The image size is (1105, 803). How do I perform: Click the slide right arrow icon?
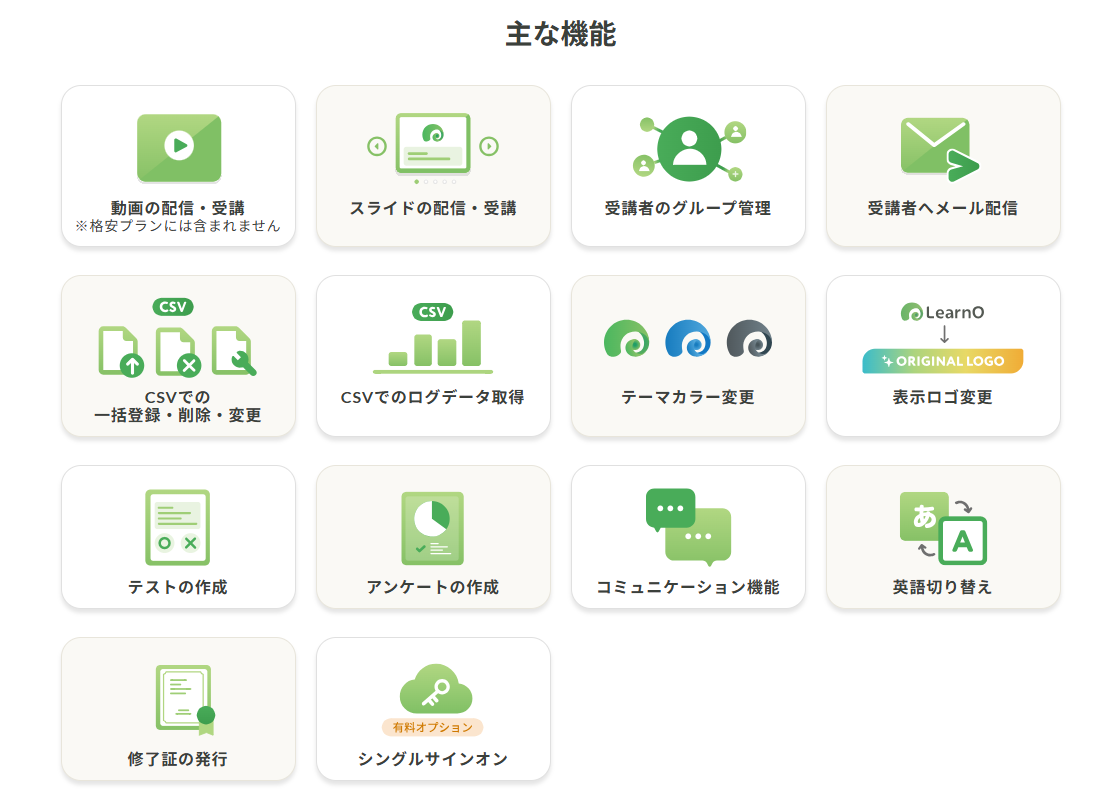pyautogui.click(x=489, y=147)
